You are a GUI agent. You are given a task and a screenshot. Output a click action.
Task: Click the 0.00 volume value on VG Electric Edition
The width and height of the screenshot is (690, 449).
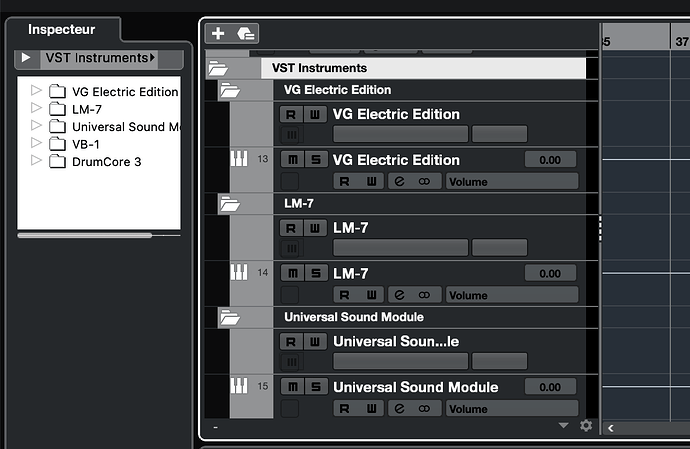click(550, 160)
